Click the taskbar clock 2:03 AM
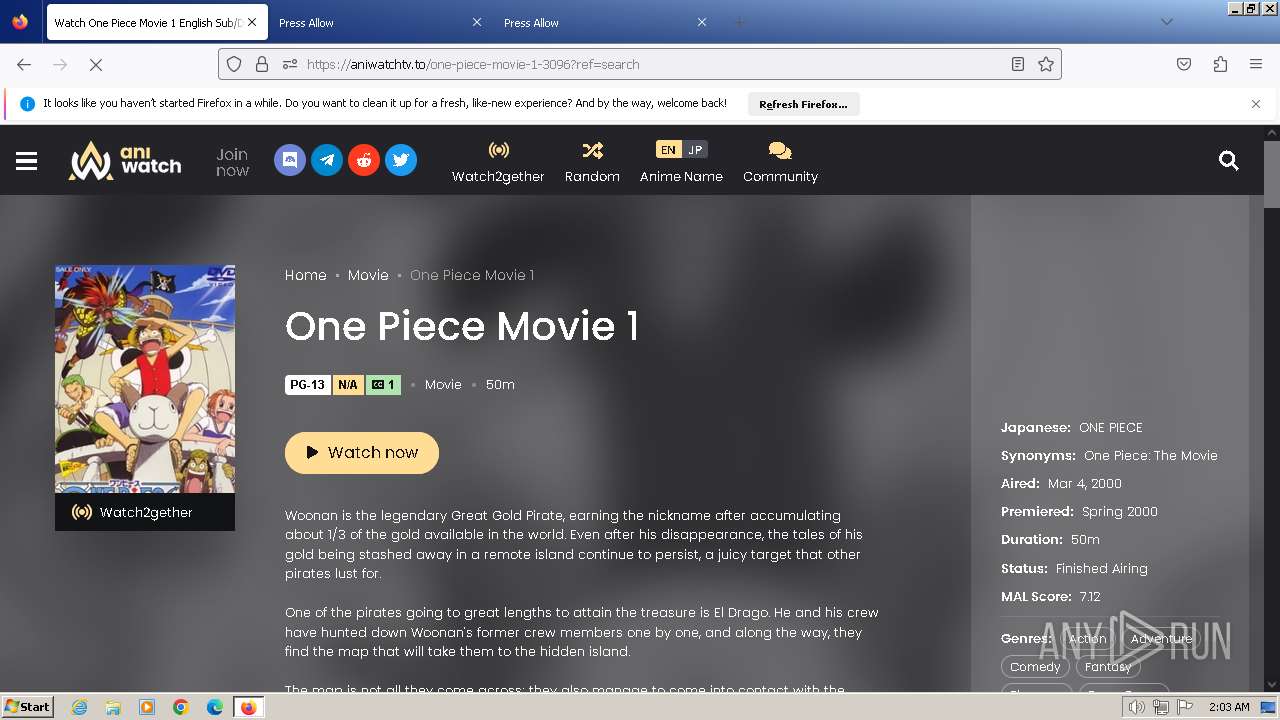 [1229, 707]
